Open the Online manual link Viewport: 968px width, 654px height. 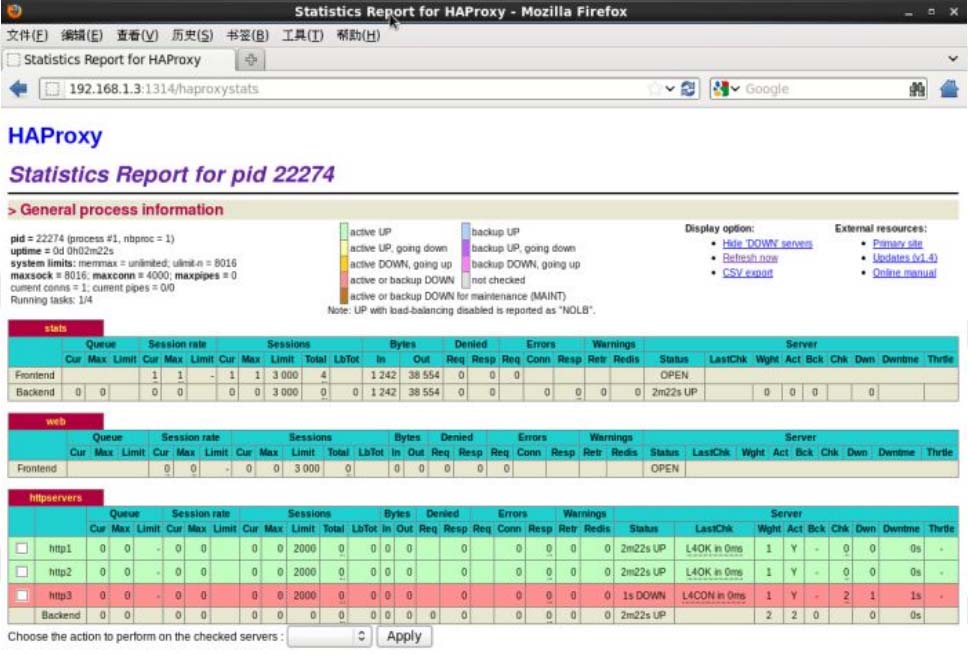904,272
